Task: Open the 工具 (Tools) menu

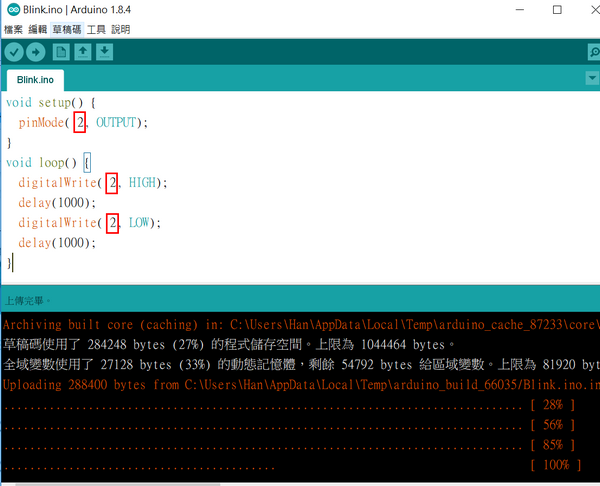Action: coord(96,29)
